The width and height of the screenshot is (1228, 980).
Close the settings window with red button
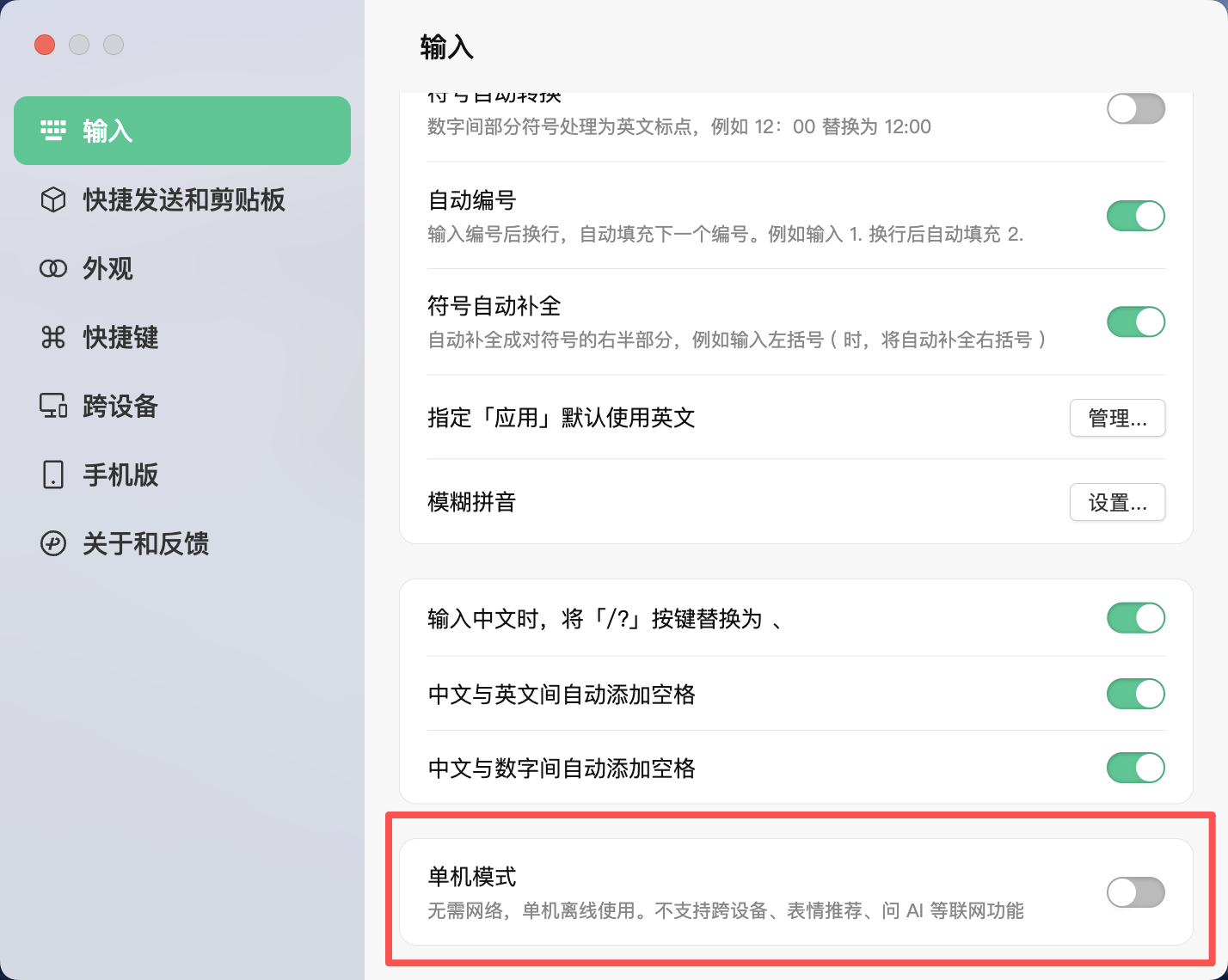pyautogui.click(x=45, y=45)
